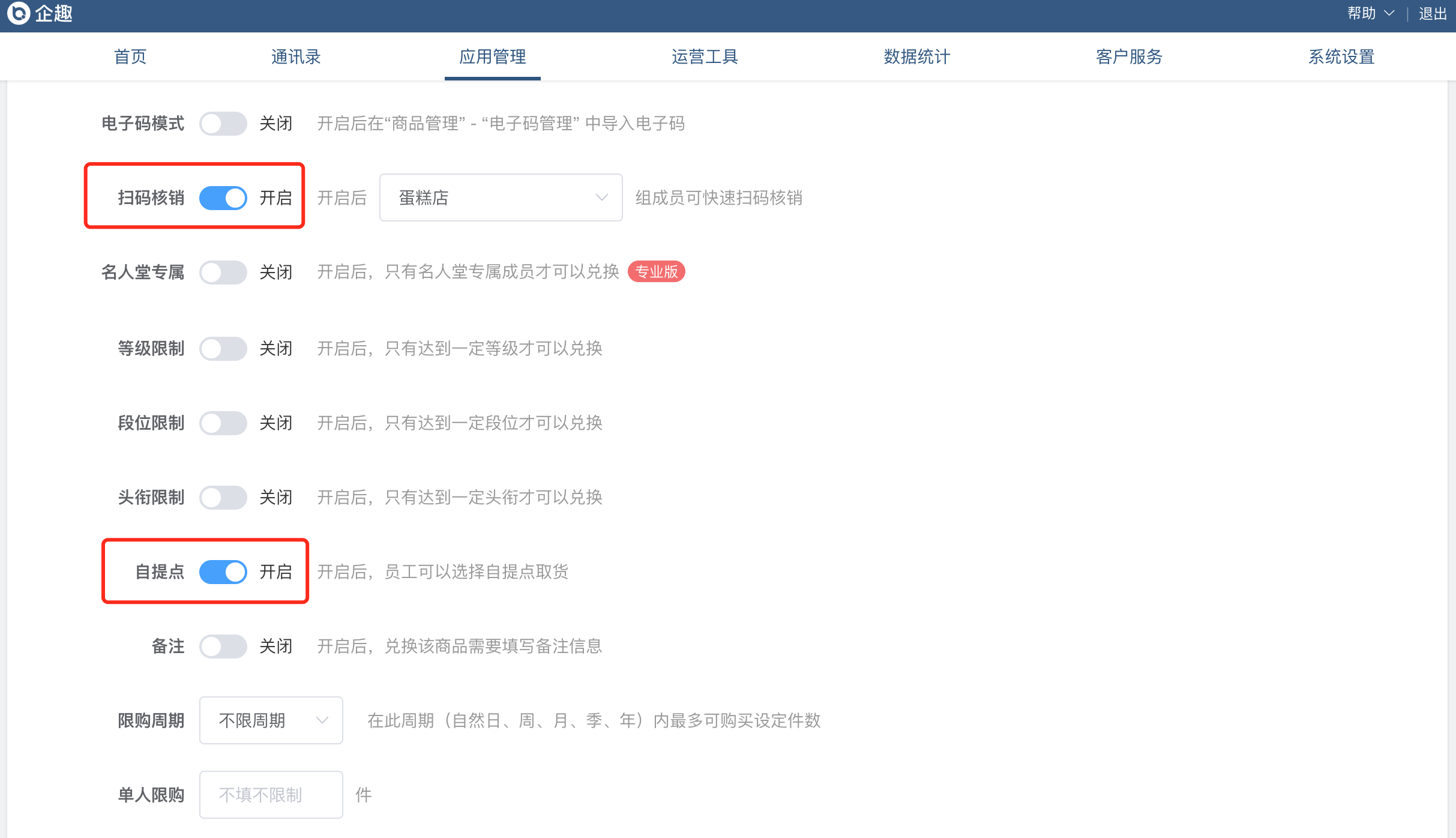Click the 退出 logout link

[1433, 13]
